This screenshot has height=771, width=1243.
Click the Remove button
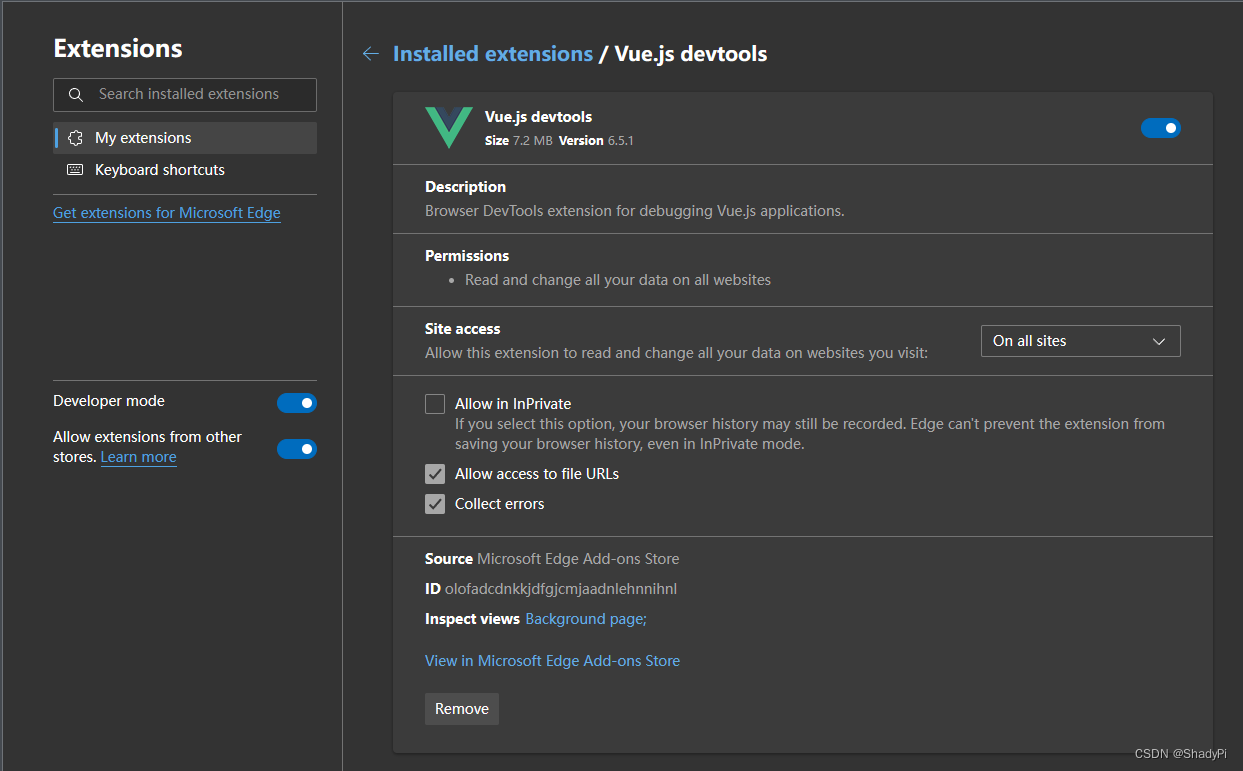pos(462,709)
